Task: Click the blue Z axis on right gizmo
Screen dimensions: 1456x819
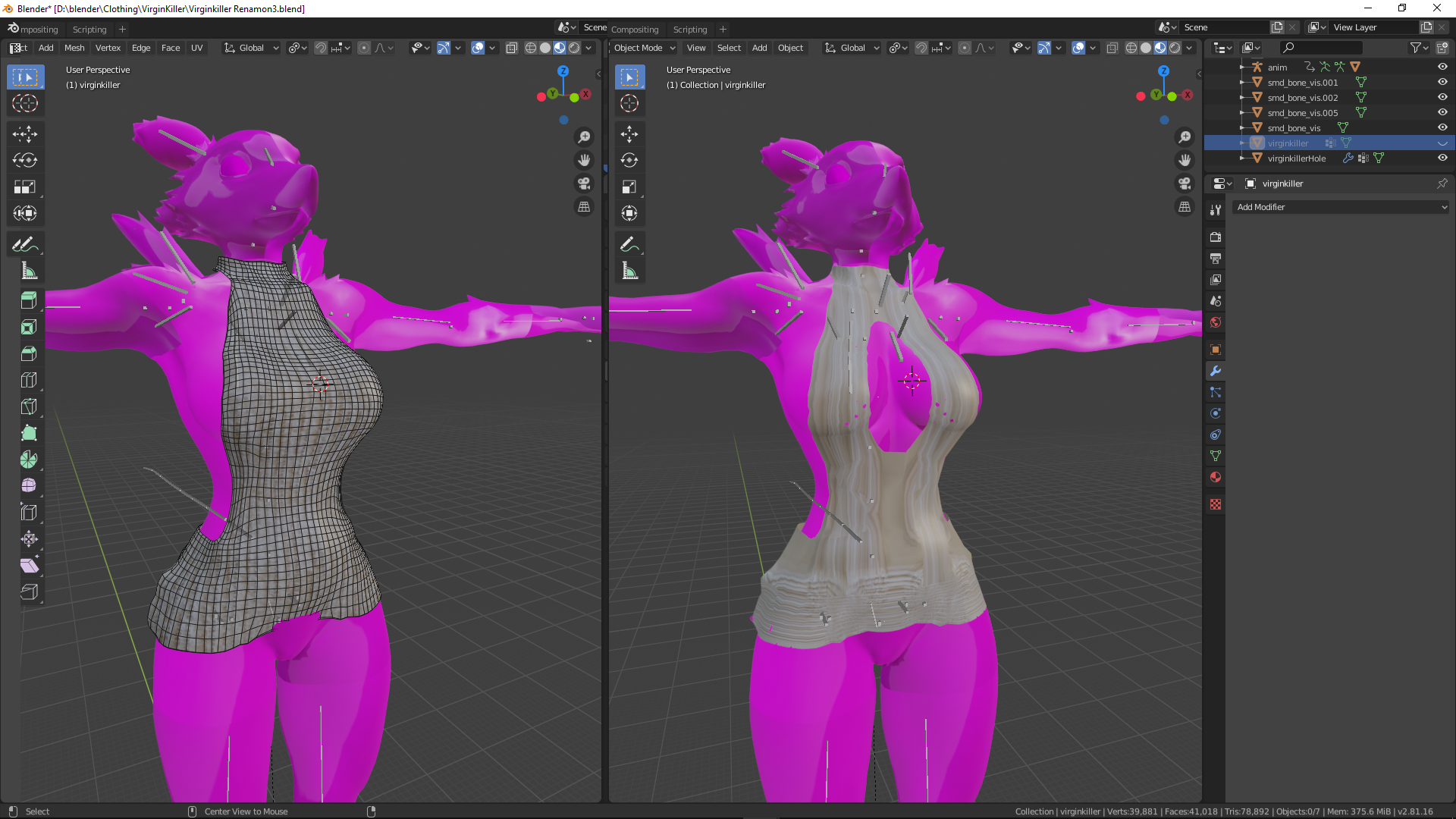Action: click(x=1163, y=71)
